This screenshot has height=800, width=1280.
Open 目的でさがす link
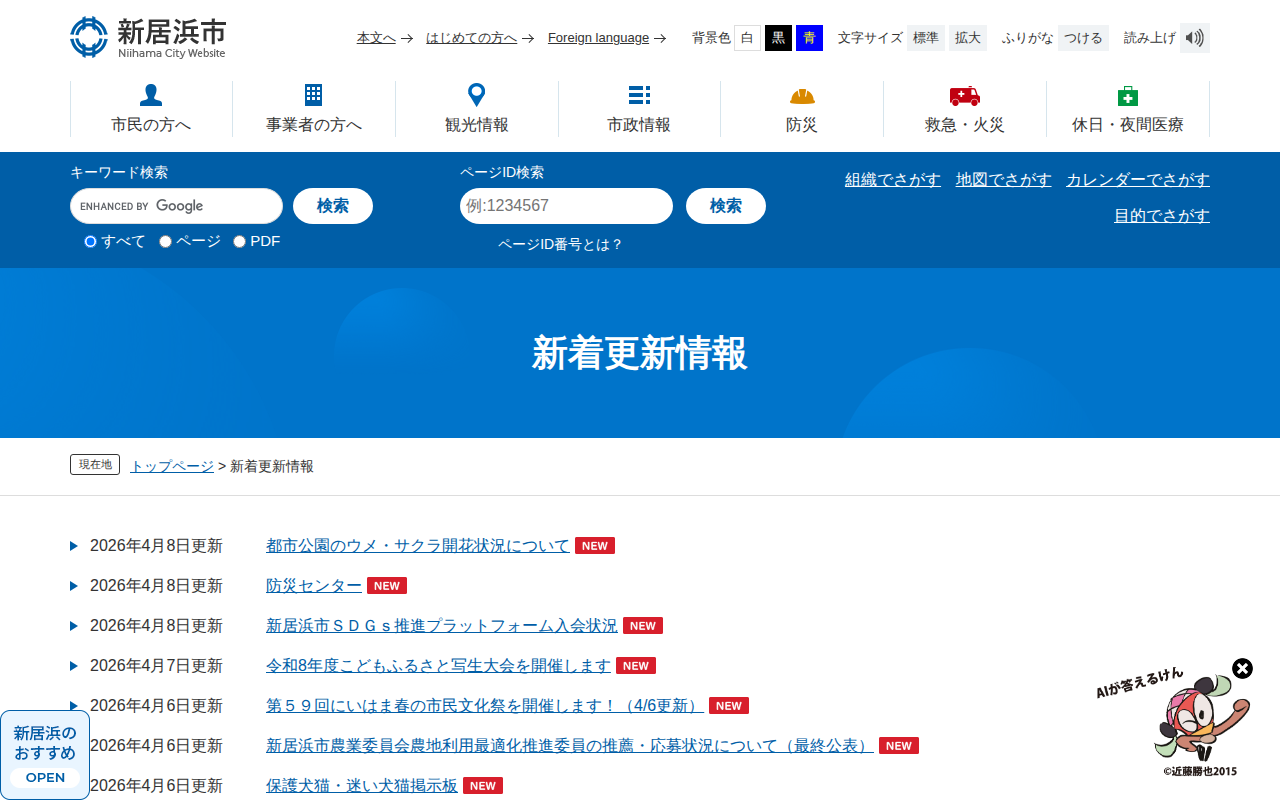pyautogui.click(x=1162, y=216)
